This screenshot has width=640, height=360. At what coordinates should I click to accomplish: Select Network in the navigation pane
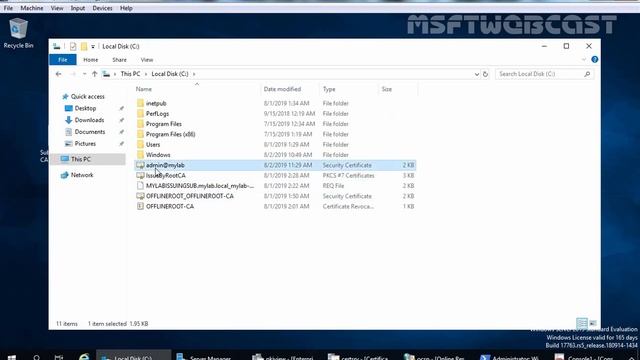[82, 175]
